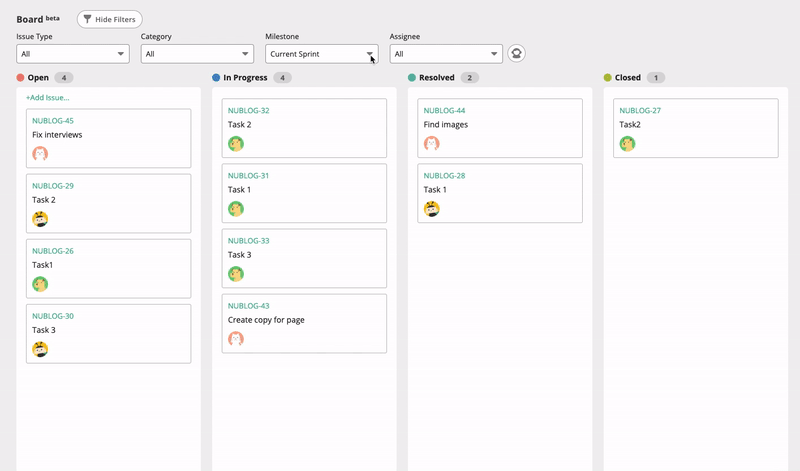The width and height of the screenshot is (800, 471).
Task: Click the teal Resolved status dot
Action: click(x=412, y=78)
